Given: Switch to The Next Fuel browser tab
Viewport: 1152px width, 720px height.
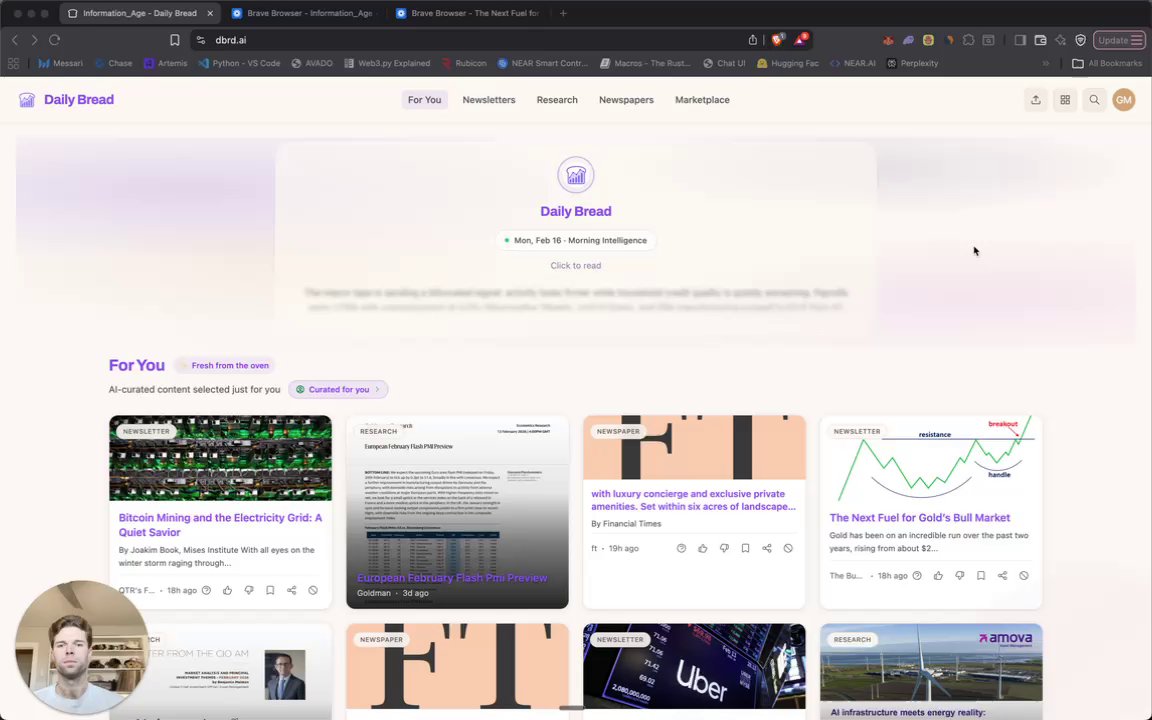Looking at the screenshot, I should 470,13.
